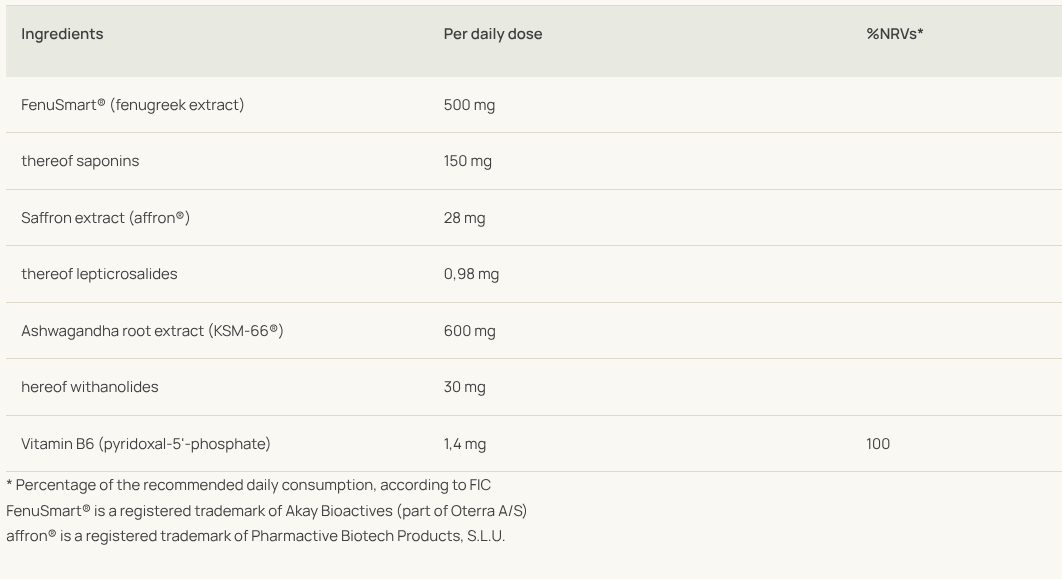Click the FenuSmart trademark footnote line
The width and height of the screenshot is (1062, 579).
click(266, 511)
